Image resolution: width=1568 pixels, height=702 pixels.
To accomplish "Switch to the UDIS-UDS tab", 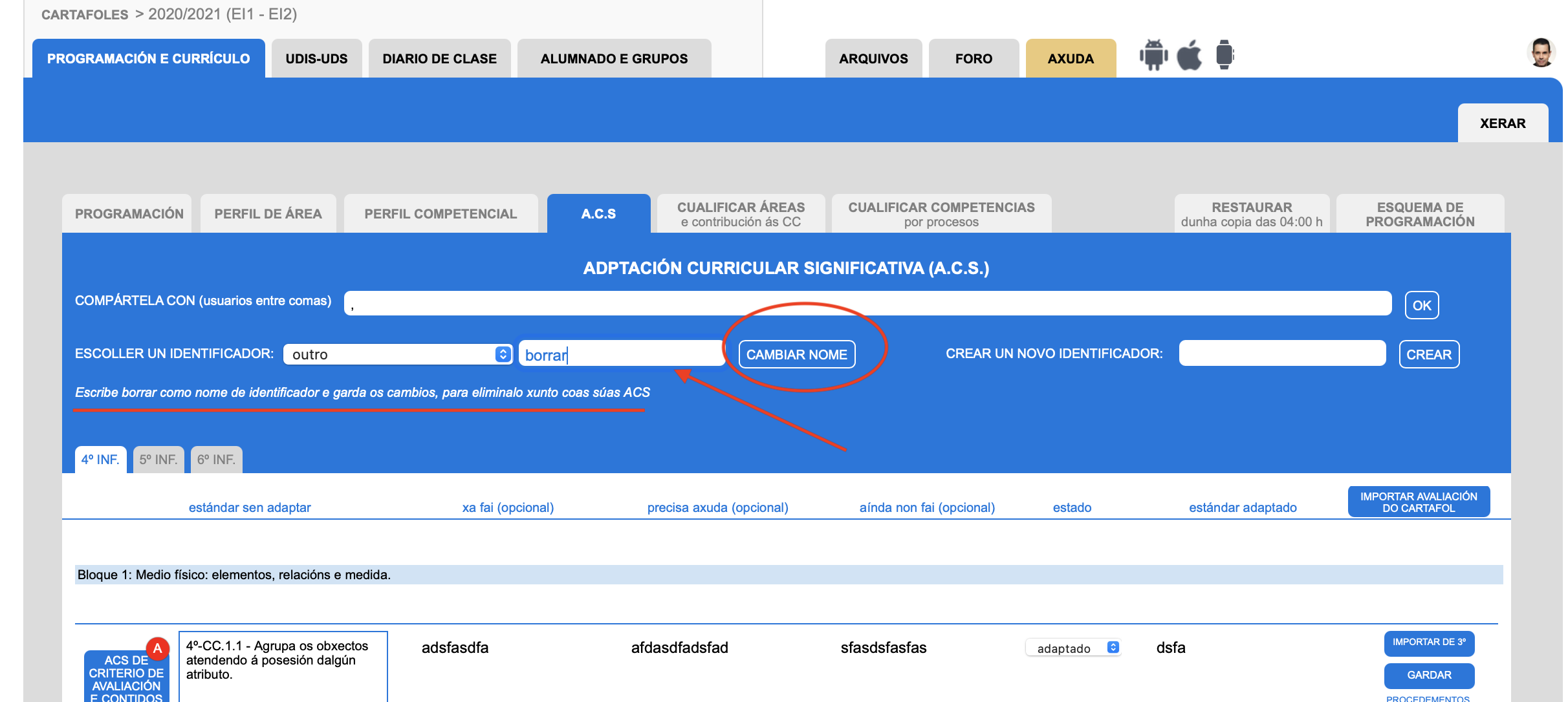I will click(316, 59).
